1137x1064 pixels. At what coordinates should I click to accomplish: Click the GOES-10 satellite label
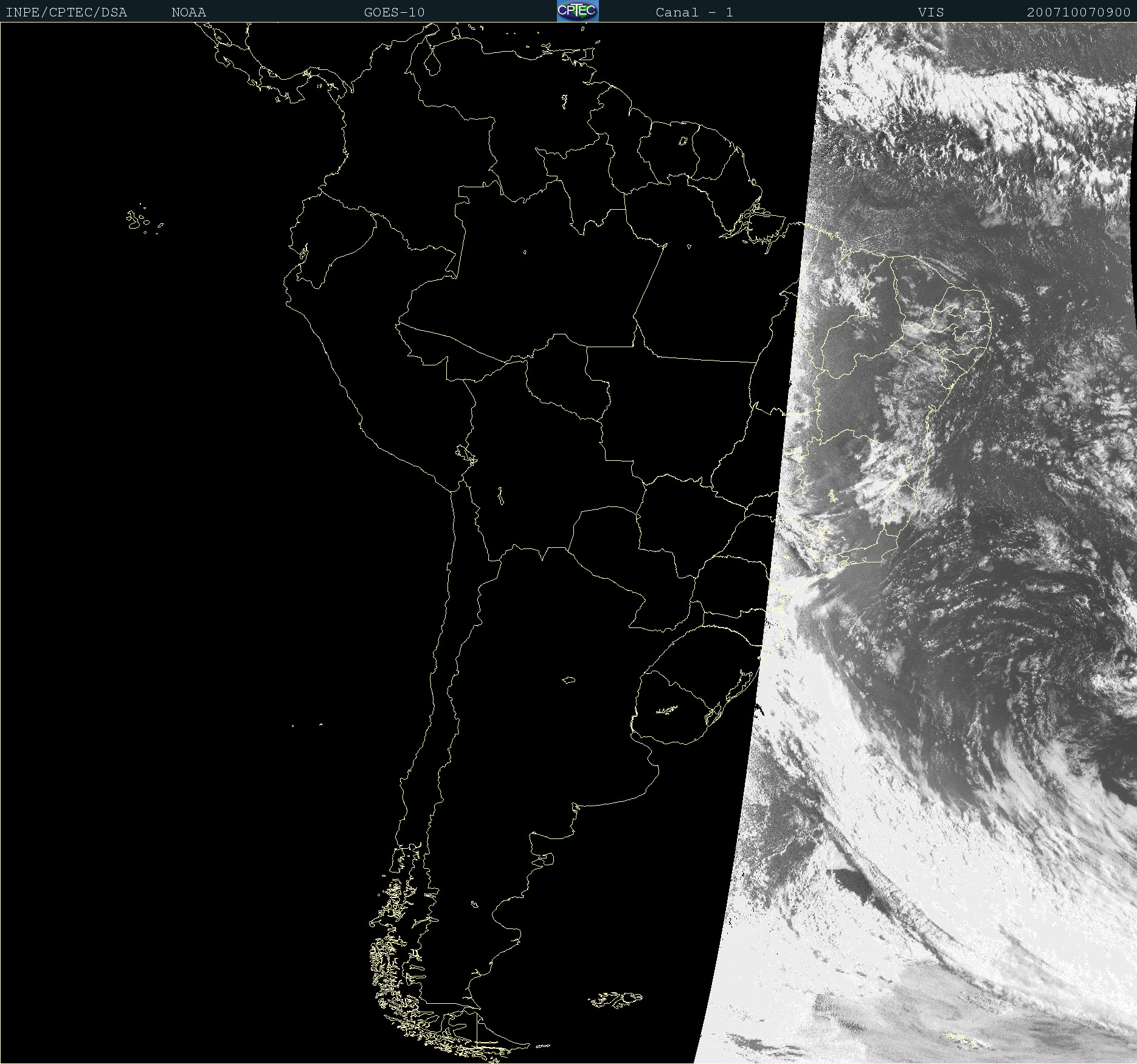click(394, 12)
